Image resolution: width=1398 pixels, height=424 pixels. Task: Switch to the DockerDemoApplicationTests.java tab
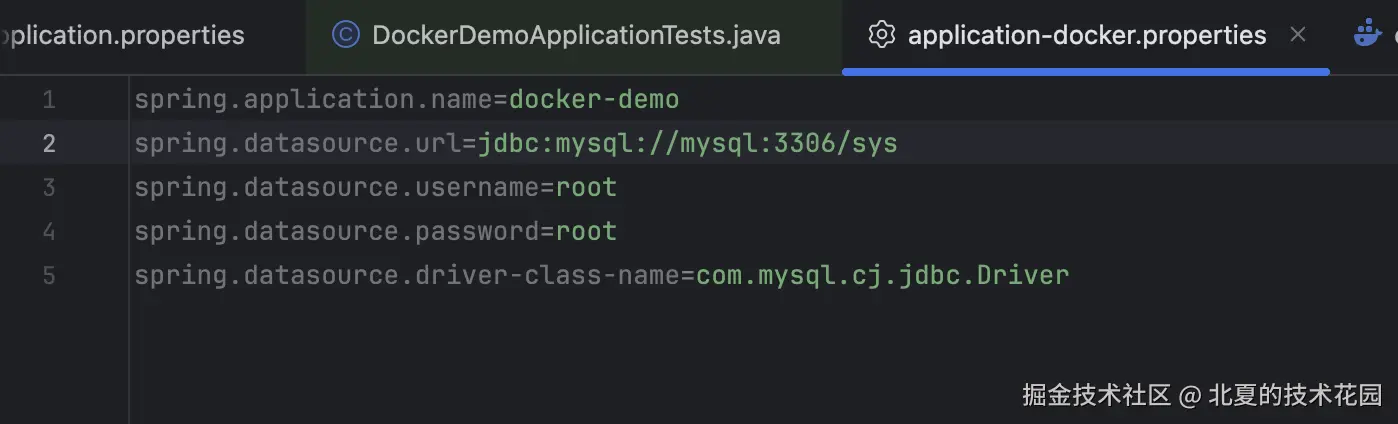click(575, 35)
